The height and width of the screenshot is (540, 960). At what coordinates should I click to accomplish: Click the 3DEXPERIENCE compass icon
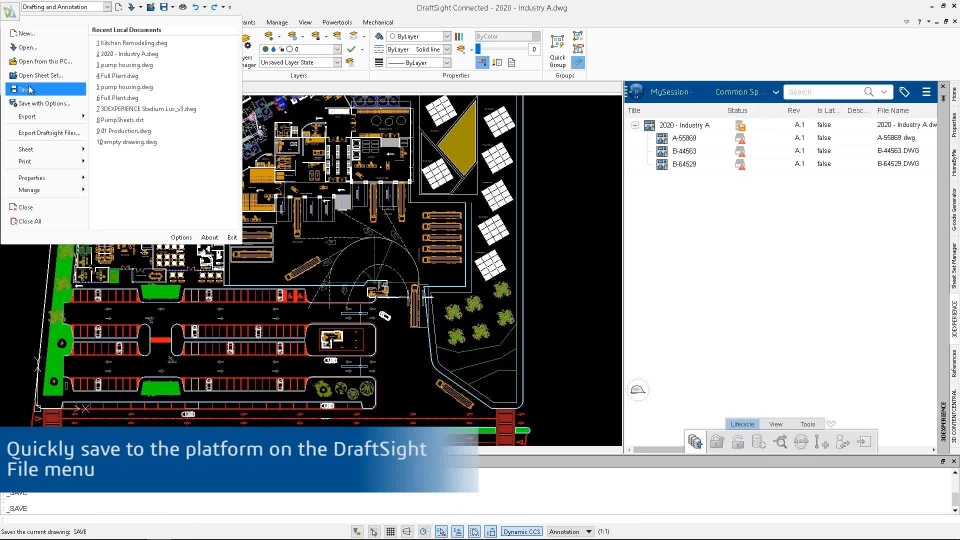636,92
